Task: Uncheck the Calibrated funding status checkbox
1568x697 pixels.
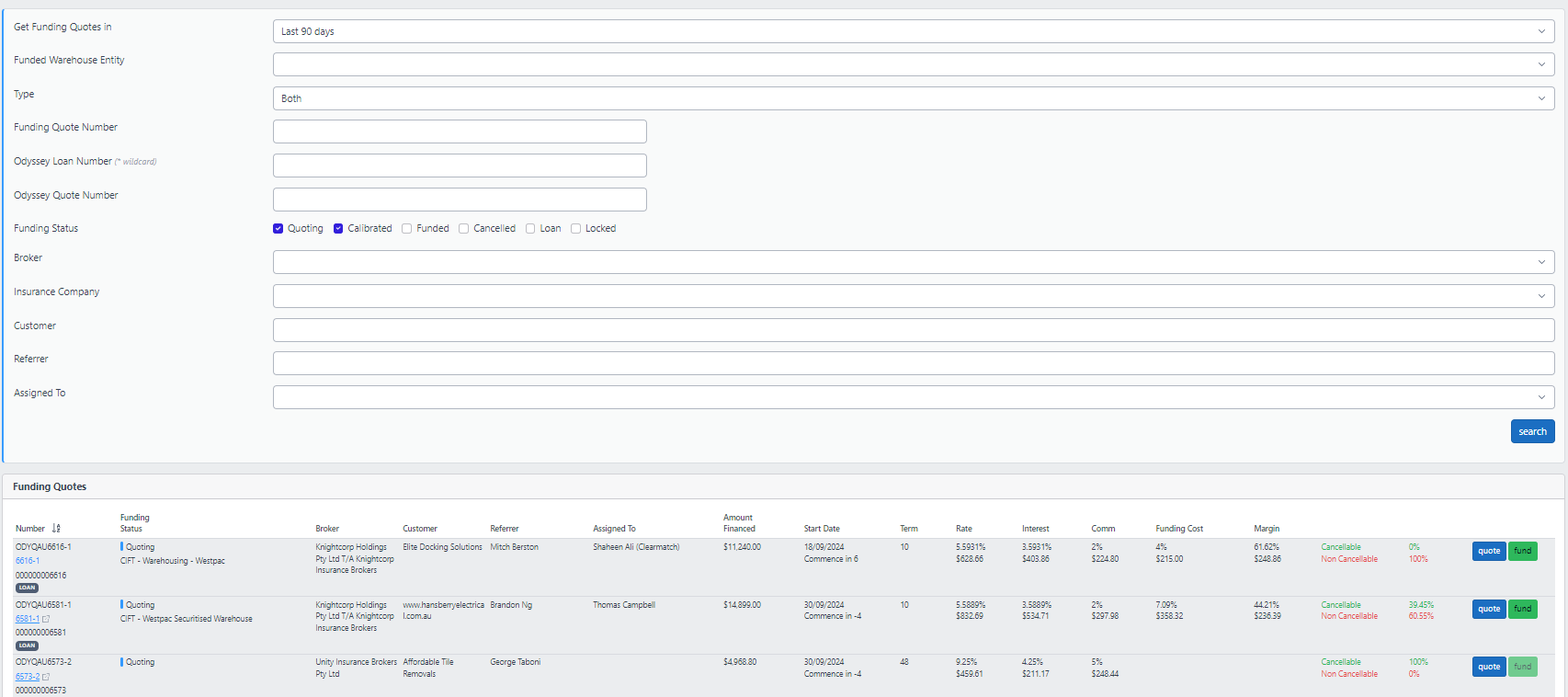Action: (x=338, y=229)
